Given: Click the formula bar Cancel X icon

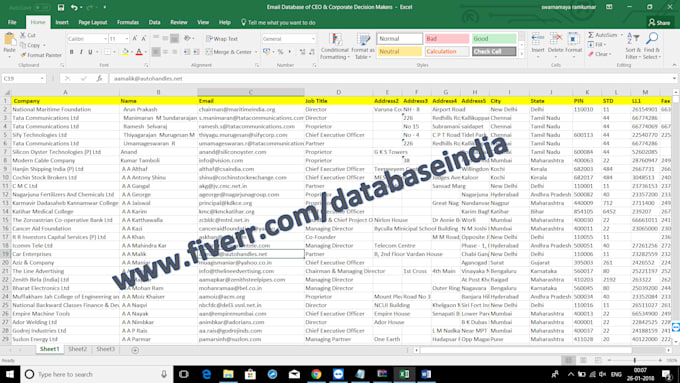Looking at the screenshot, I should click(x=67, y=79).
